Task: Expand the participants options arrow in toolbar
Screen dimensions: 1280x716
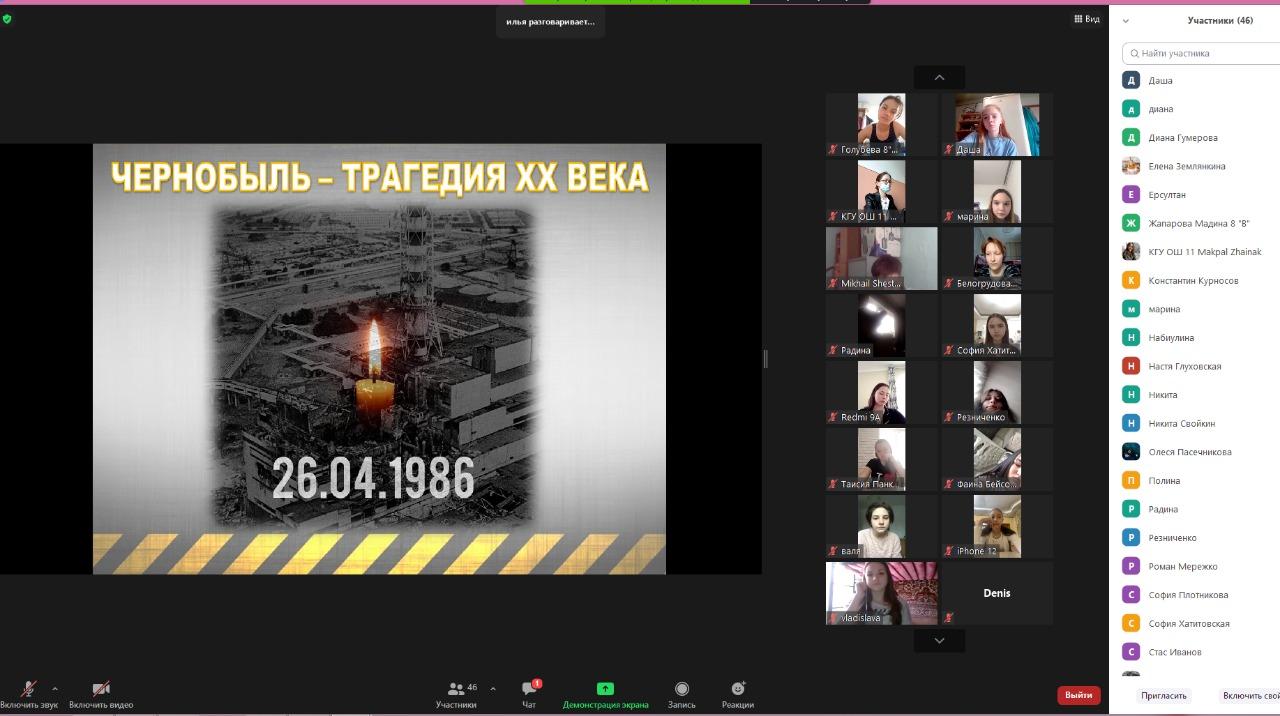Action: pyautogui.click(x=492, y=689)
